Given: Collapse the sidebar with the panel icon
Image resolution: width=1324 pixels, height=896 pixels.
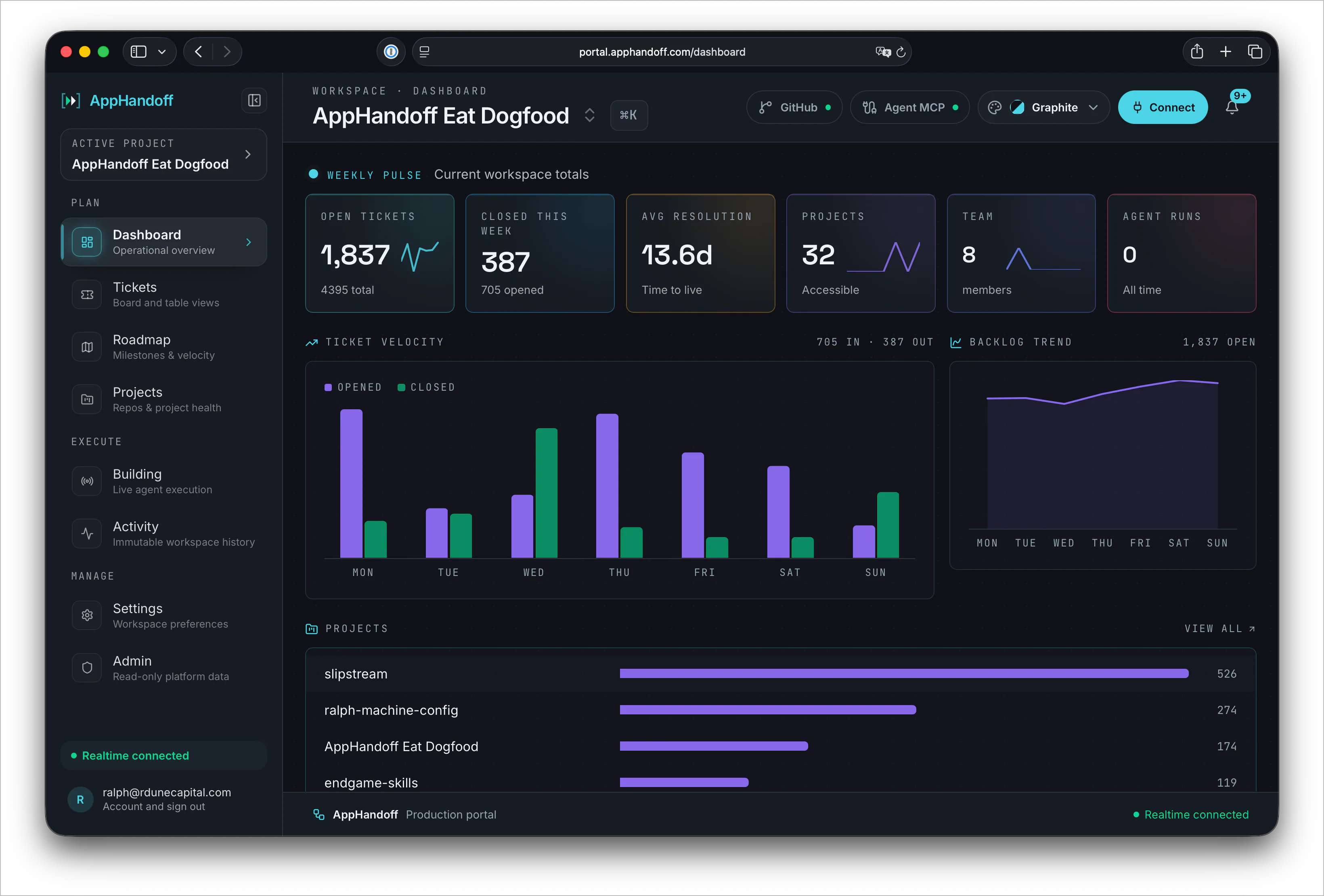Looking at the screenshot, I should pyautogui.click(x=254, y=101).
